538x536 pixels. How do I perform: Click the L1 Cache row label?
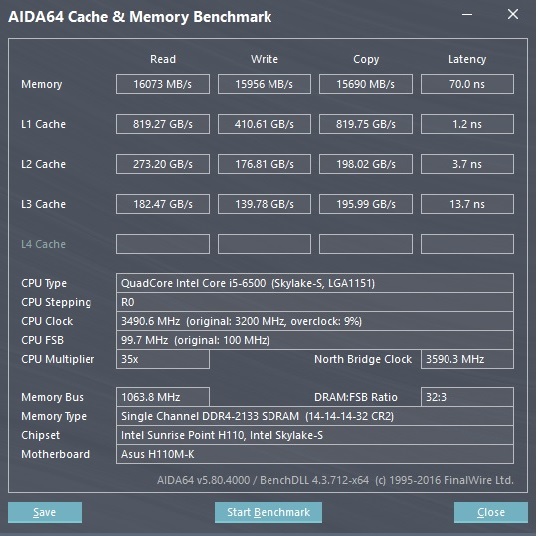point(43,124)
